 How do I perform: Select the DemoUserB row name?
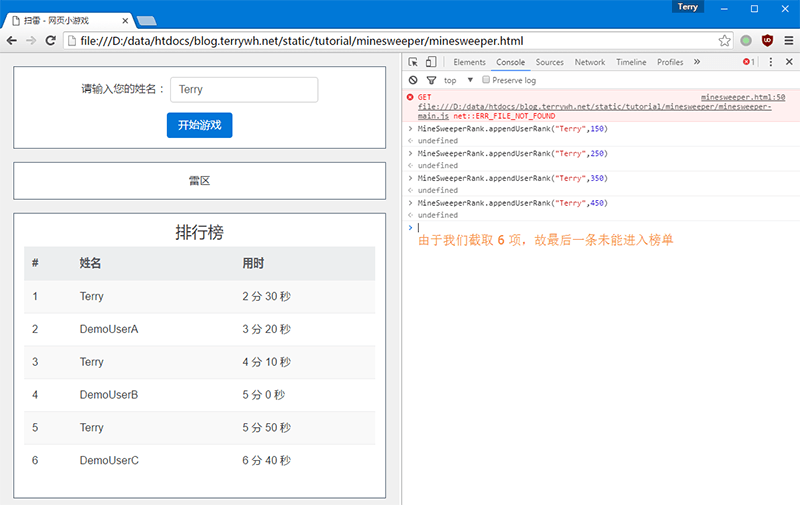[109, 395]
